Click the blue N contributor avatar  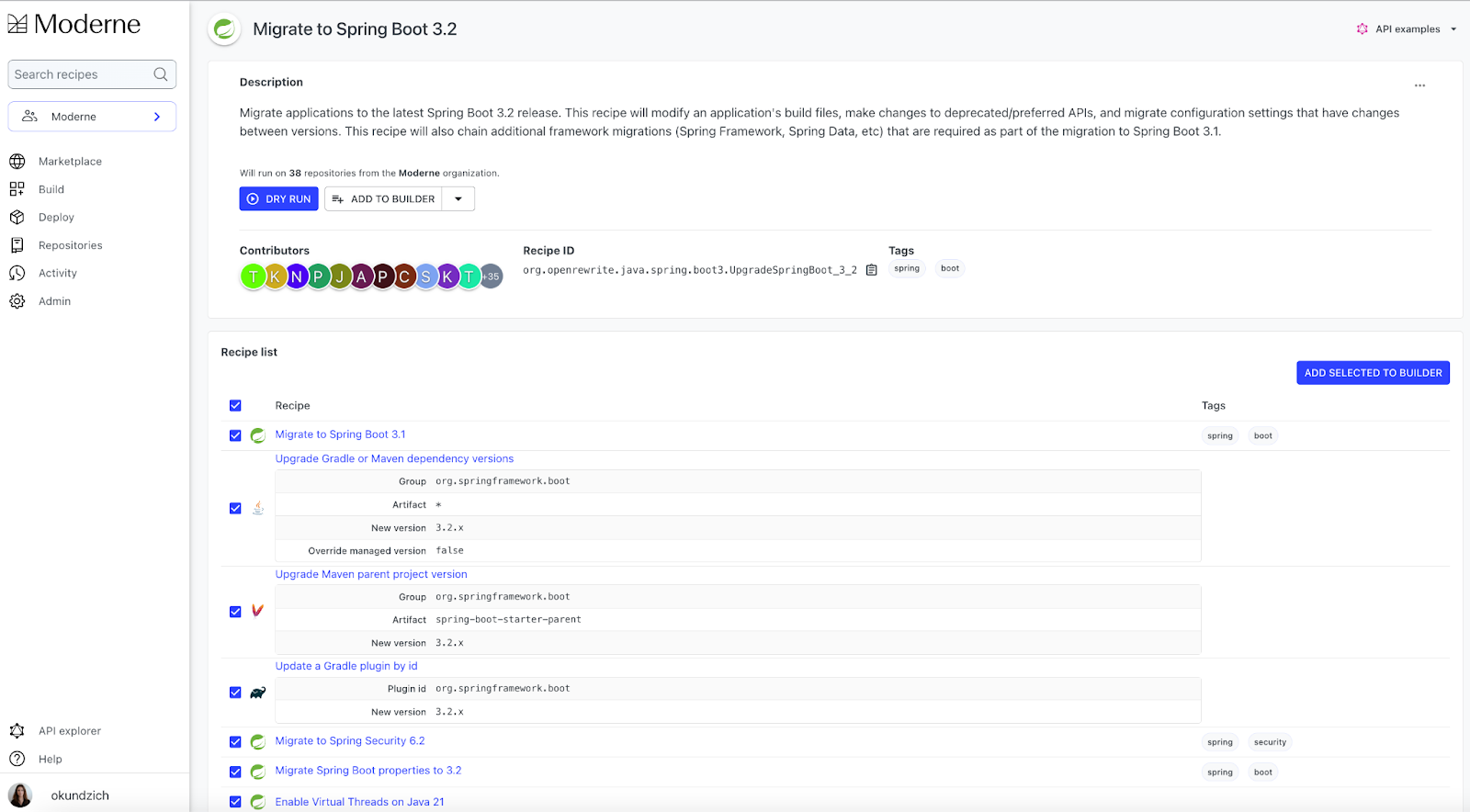[x=296, y=276]
